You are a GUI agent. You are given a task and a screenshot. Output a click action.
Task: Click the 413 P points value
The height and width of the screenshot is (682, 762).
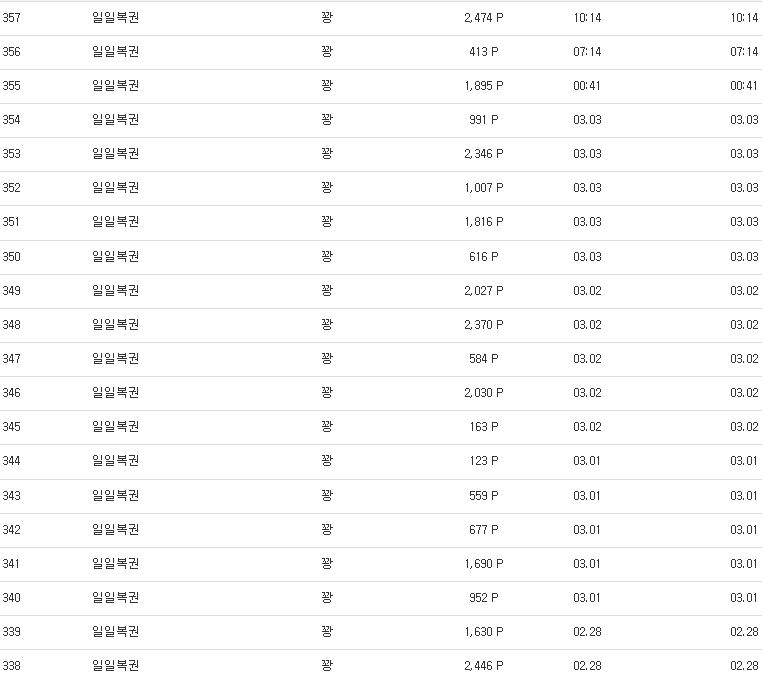[484, 52]
